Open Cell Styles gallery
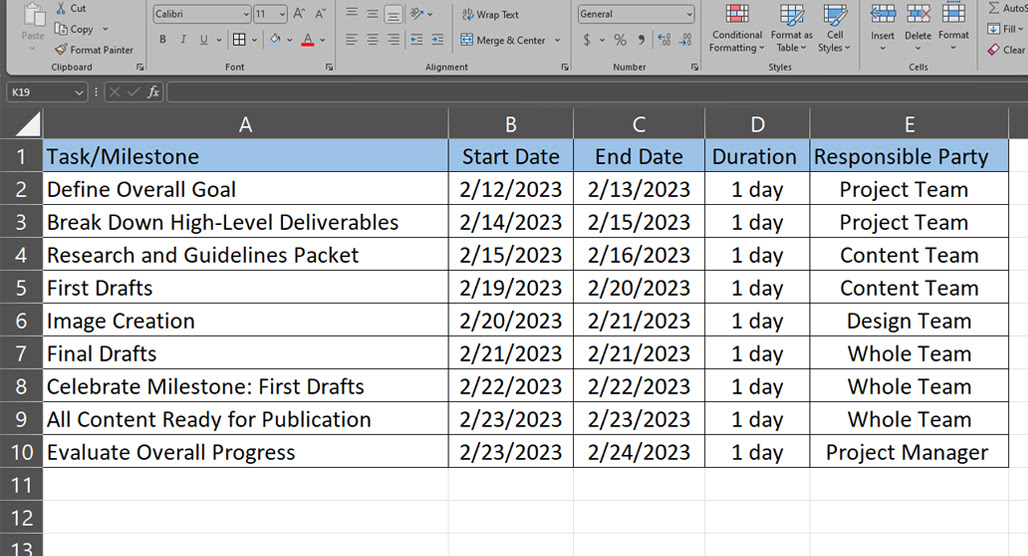The height and width of the screenshot is (556, 1028). coord(835,28)
